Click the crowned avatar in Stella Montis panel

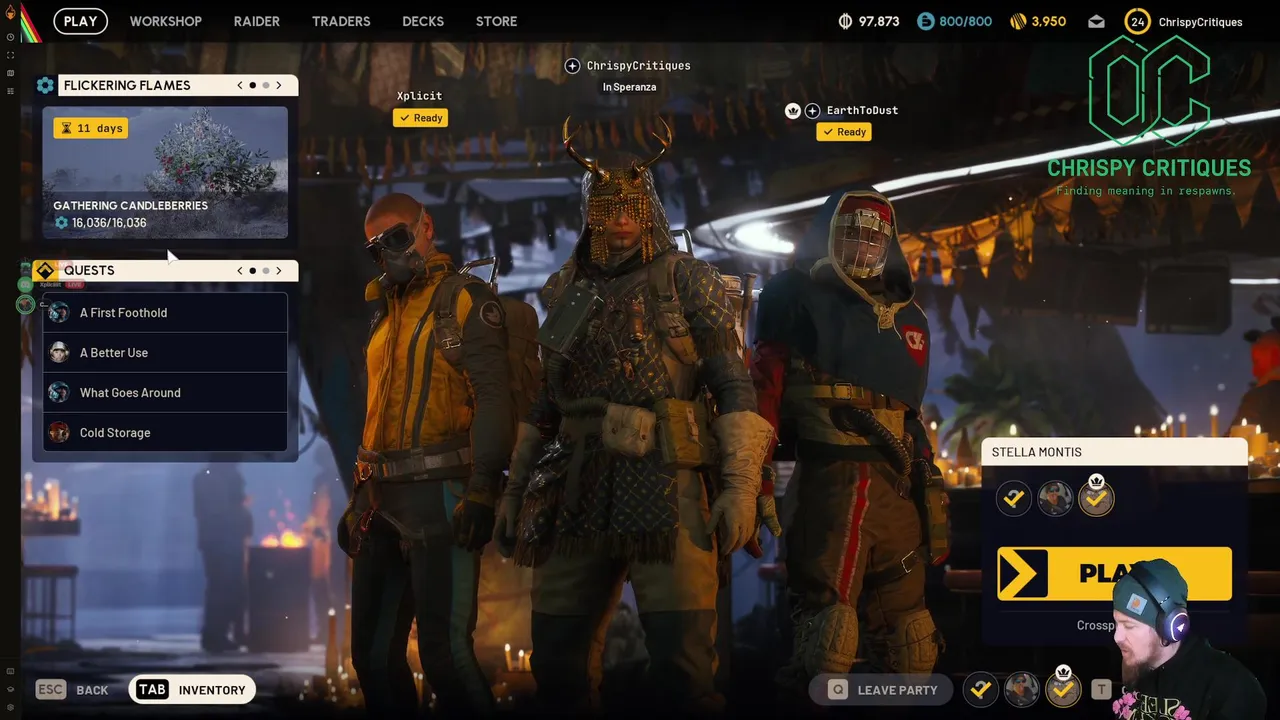(1096, 497)
